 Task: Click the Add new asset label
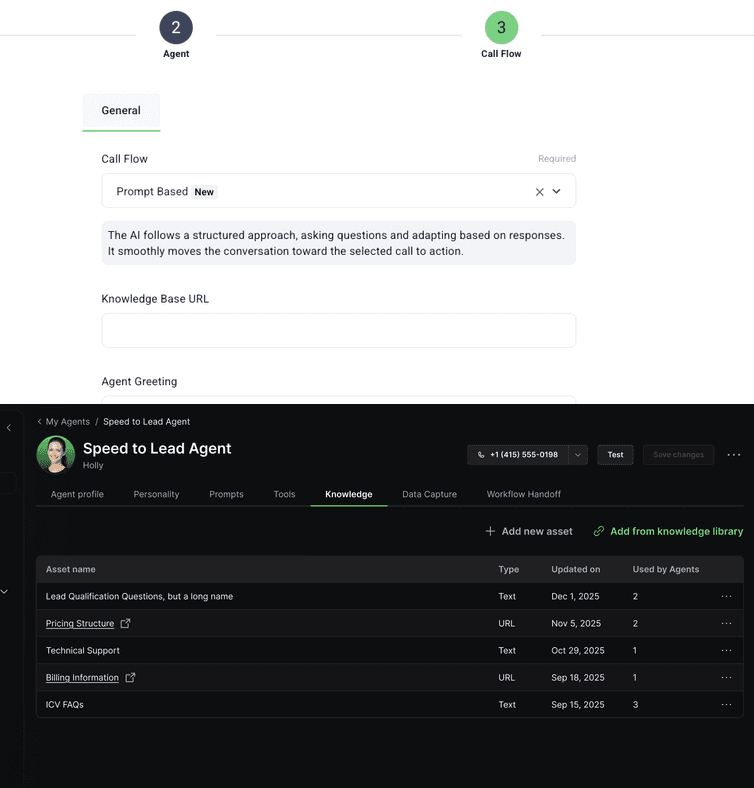tap(537, 531)
